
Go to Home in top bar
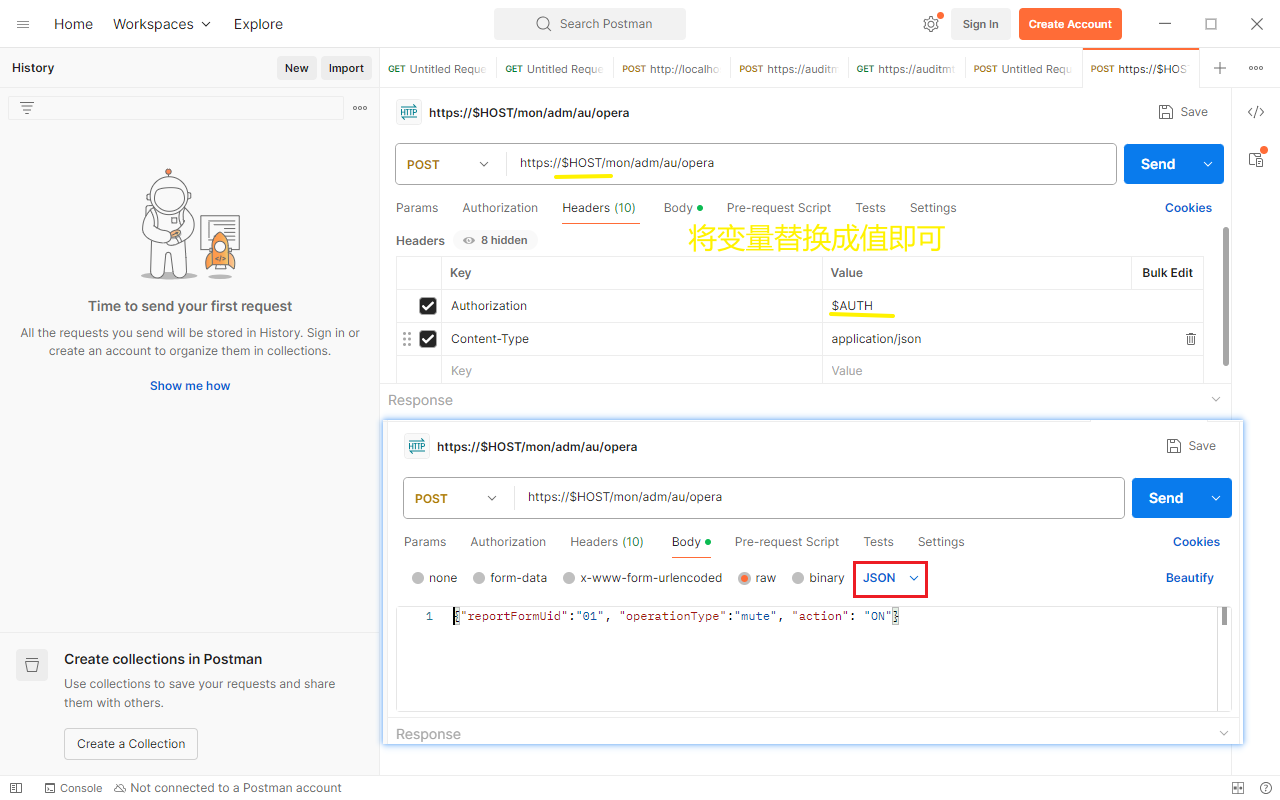coord(73,24)
